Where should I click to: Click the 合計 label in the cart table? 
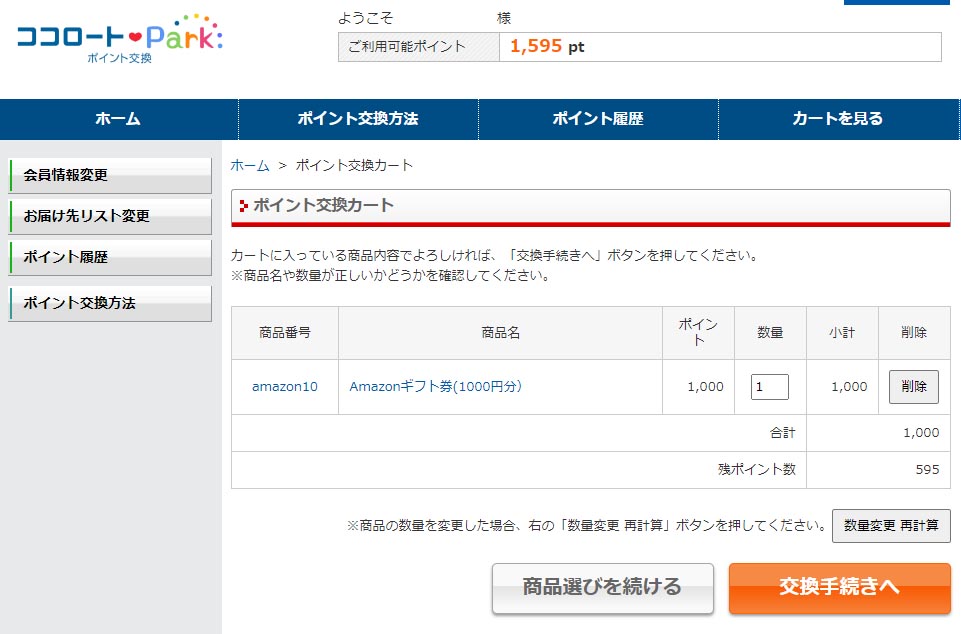point(783,433)
